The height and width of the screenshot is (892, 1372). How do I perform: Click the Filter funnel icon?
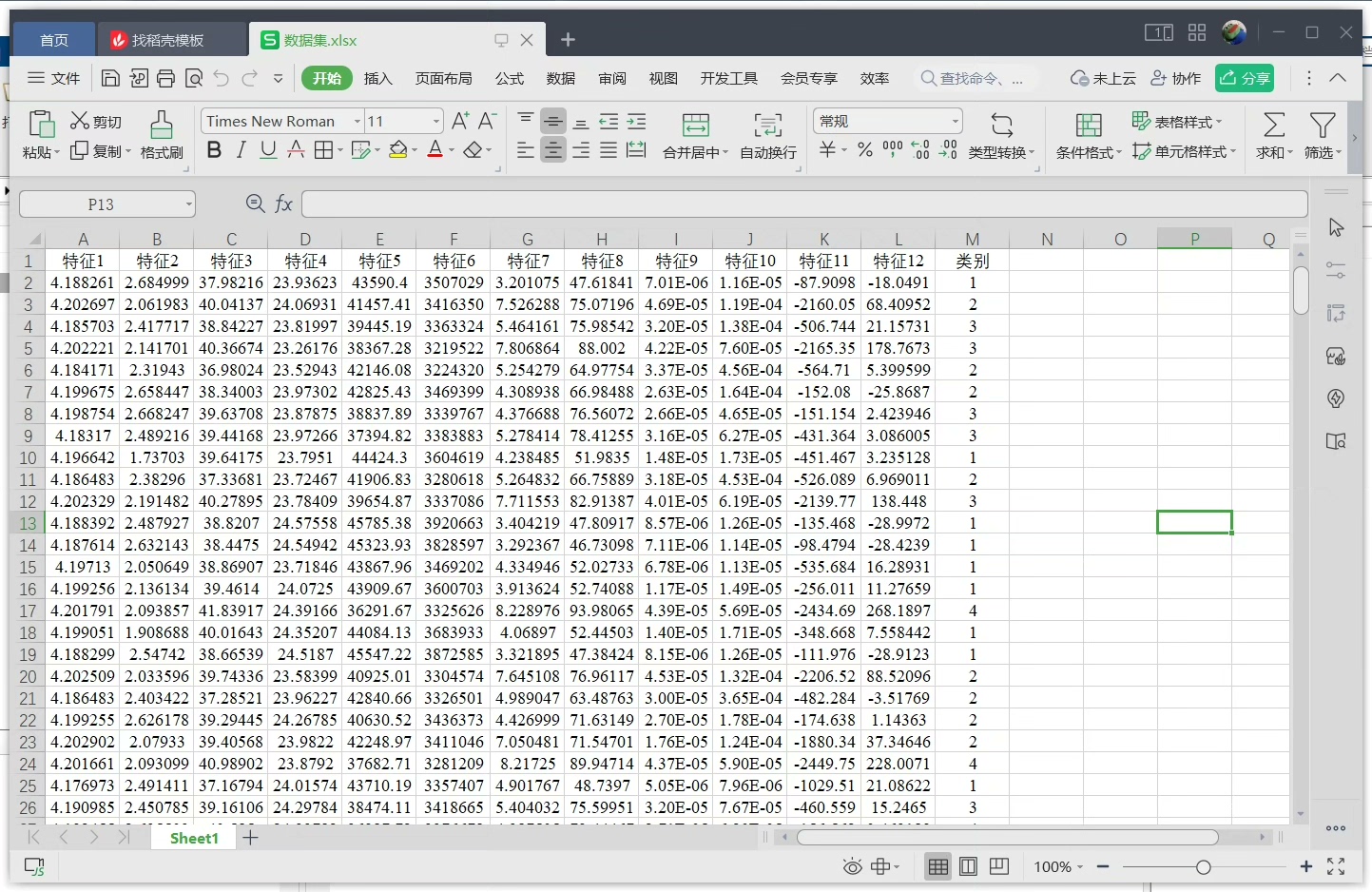(1323, 125)
